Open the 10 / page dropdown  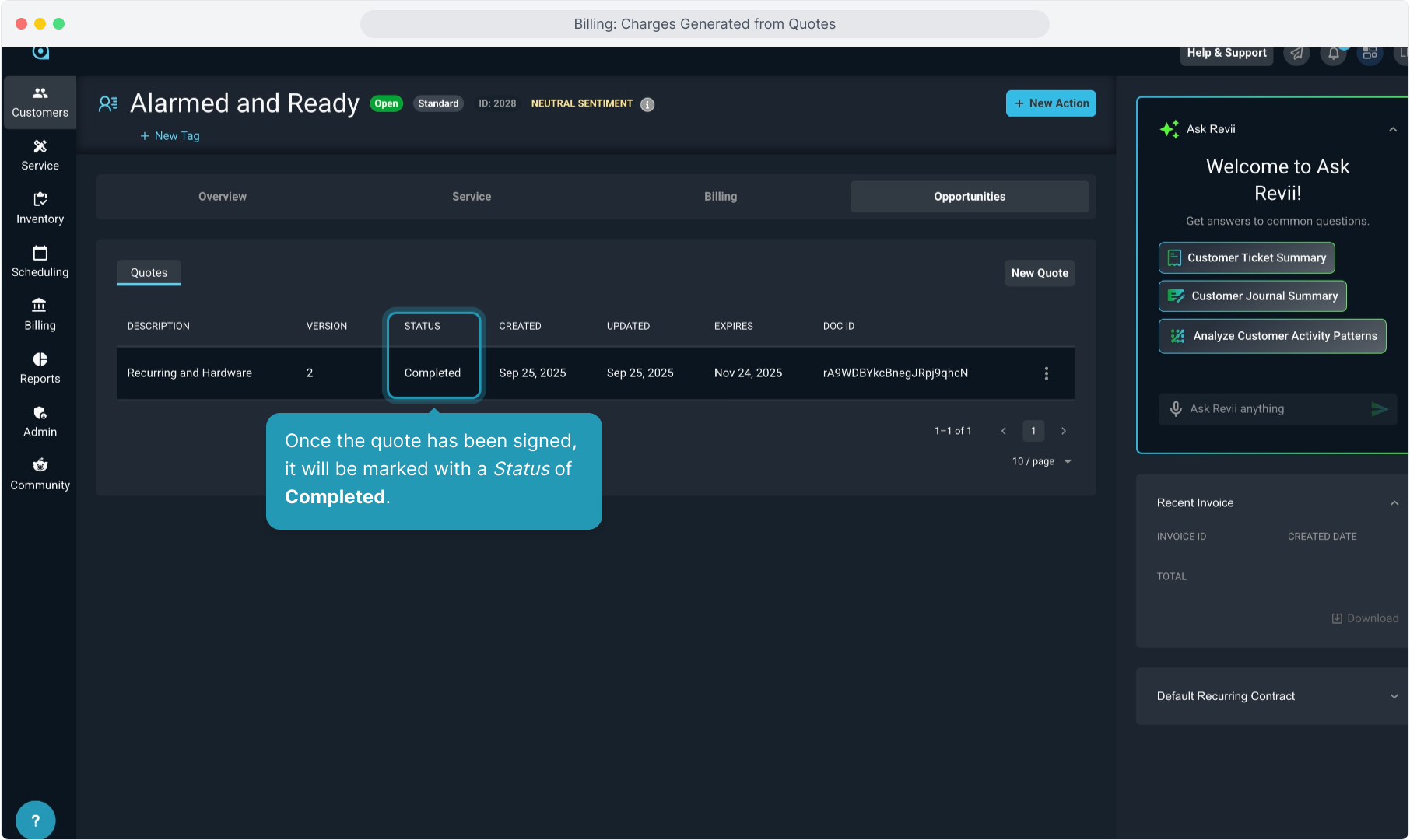tap(1042, 461)
